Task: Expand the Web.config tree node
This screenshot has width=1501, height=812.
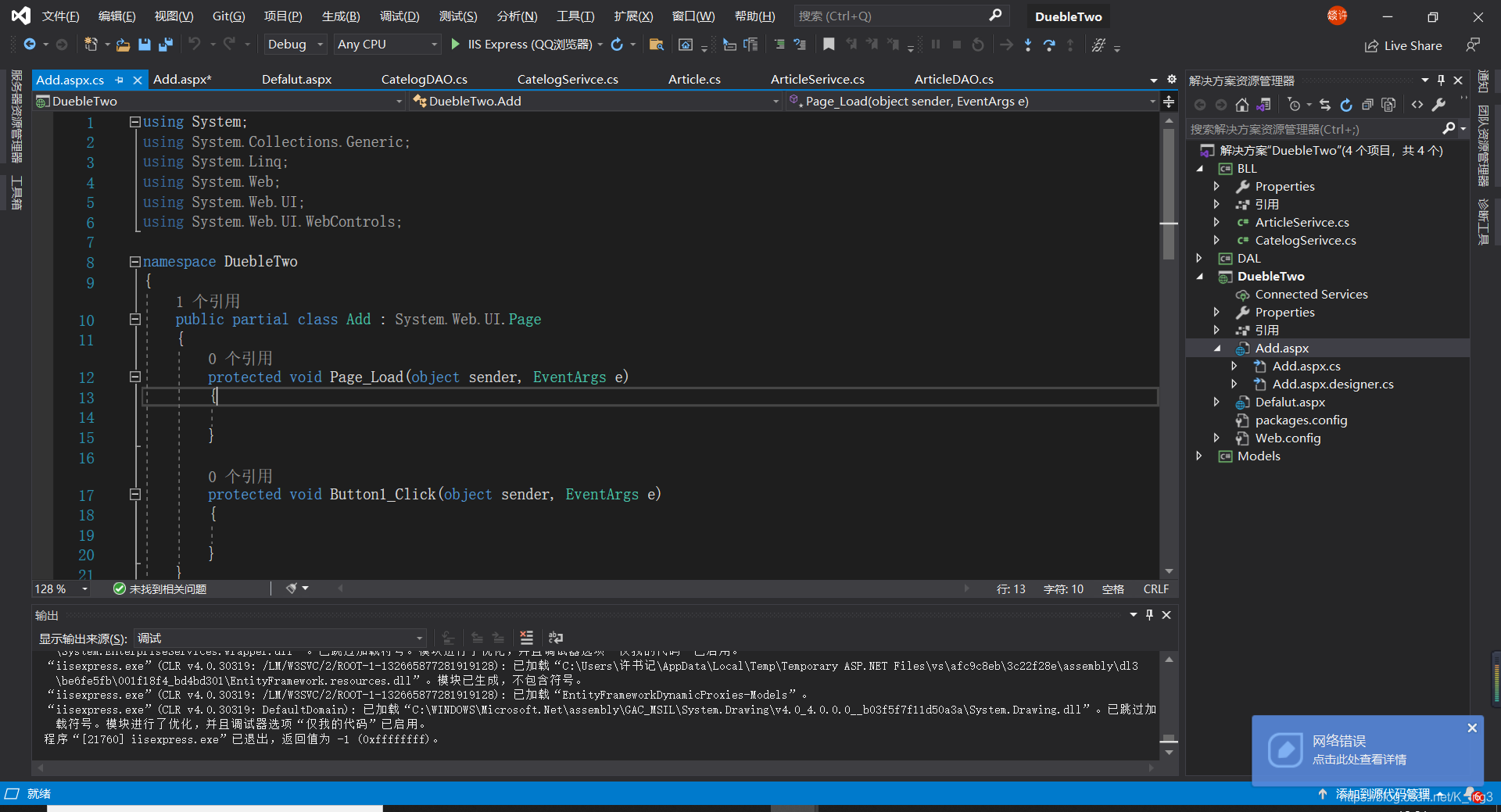Action: coord(1216,438)
